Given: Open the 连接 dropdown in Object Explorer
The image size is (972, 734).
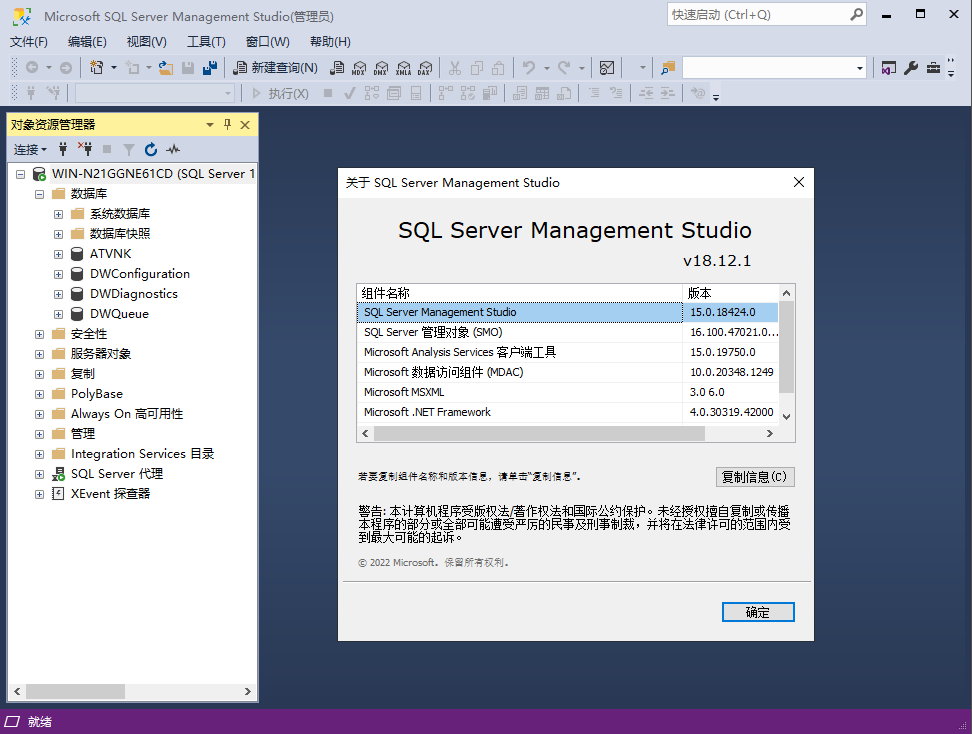Looking at the screenshot, I should click(x=30, y=149).
